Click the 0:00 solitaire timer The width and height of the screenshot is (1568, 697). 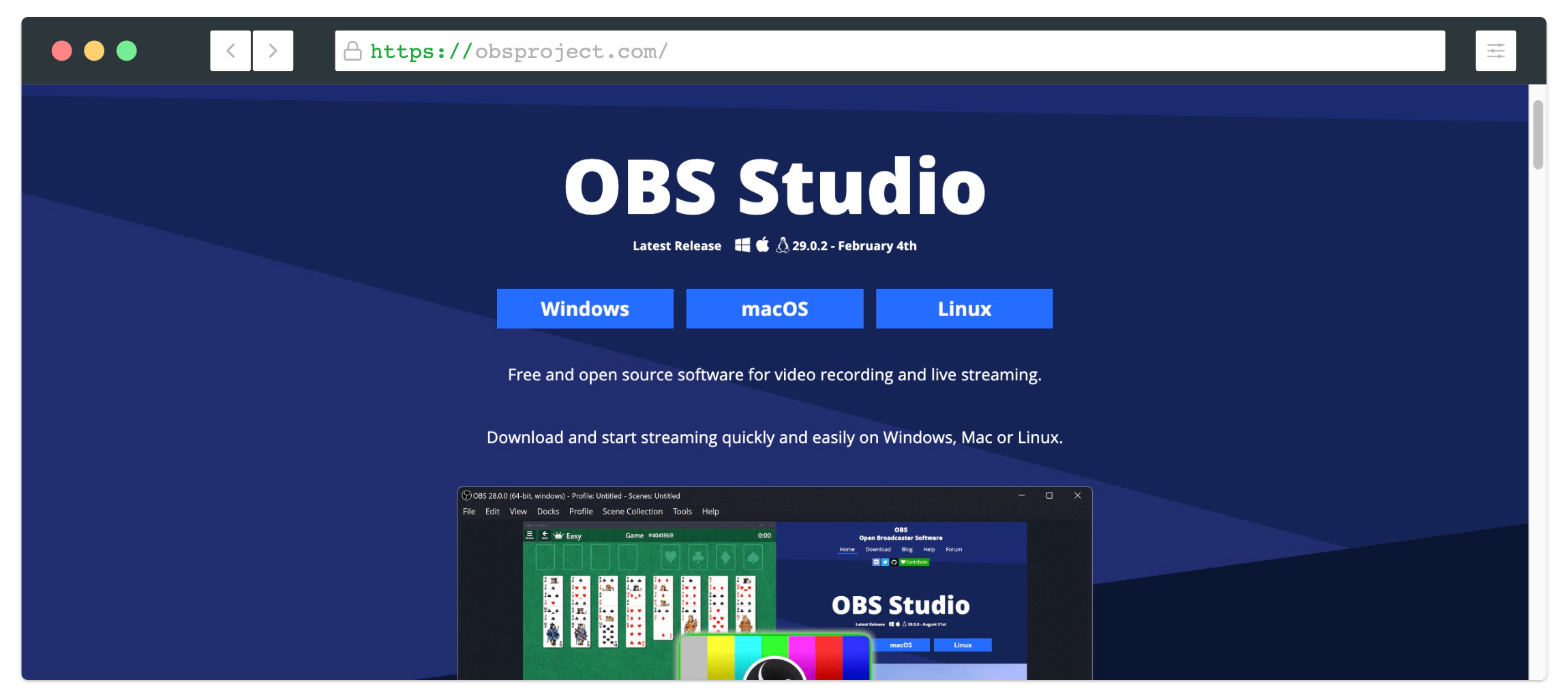tap(764, 536)
